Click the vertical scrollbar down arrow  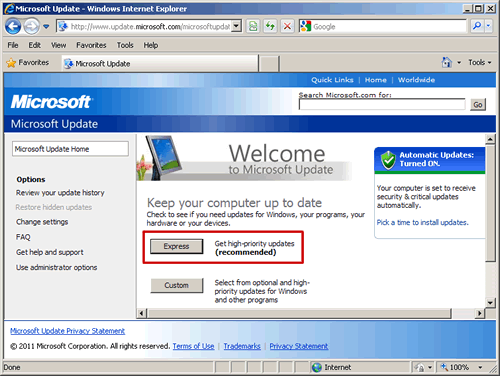[490, 303]
